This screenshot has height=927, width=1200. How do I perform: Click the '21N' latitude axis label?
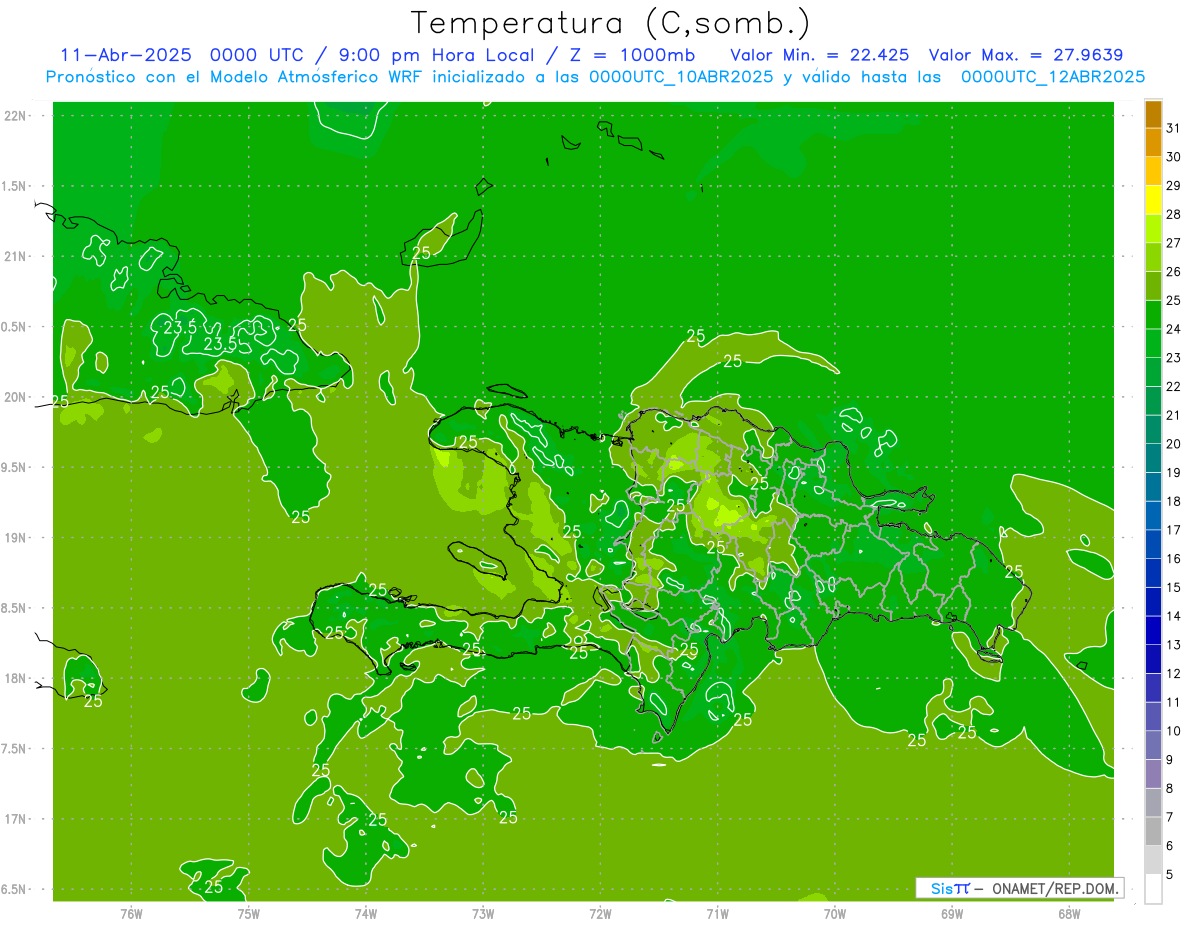pos(15,256)
